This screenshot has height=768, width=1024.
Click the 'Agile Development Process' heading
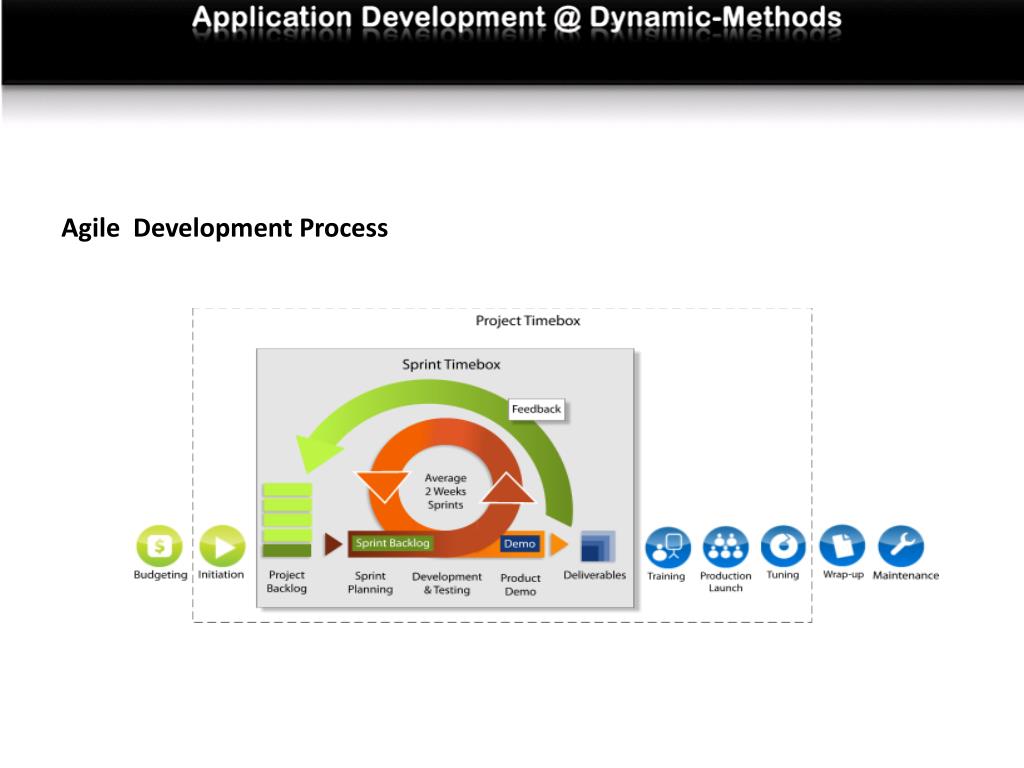tap(225, 228)
